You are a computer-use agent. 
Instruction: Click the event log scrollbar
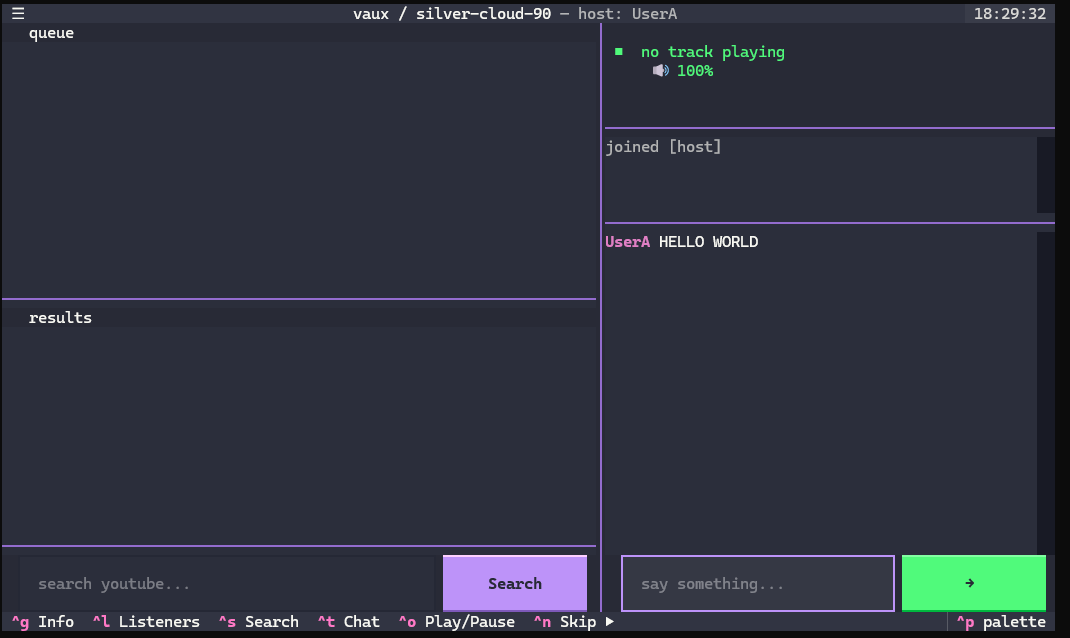click(1045, 175)
